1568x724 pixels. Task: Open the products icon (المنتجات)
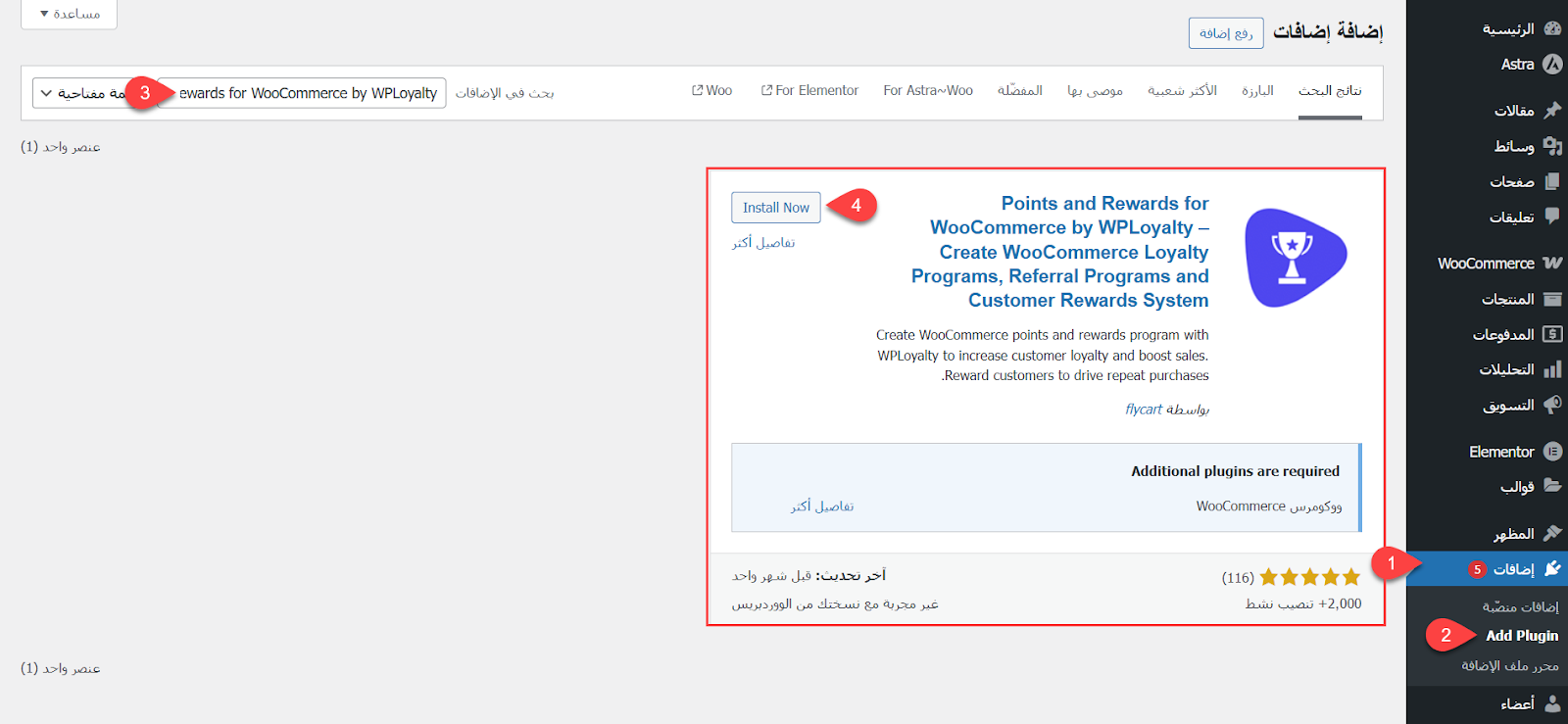(x=1552, y=299)
